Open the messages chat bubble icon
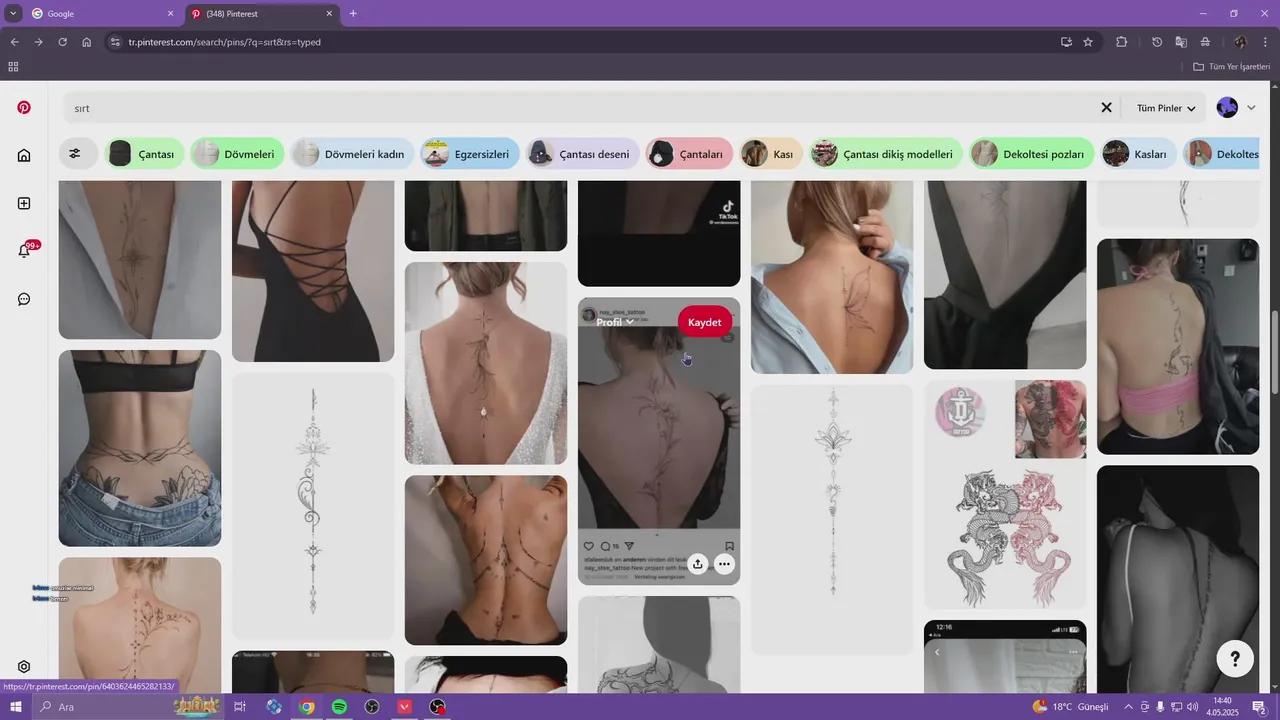Screen dimensions: 1280x720 (x=24, y=299)
